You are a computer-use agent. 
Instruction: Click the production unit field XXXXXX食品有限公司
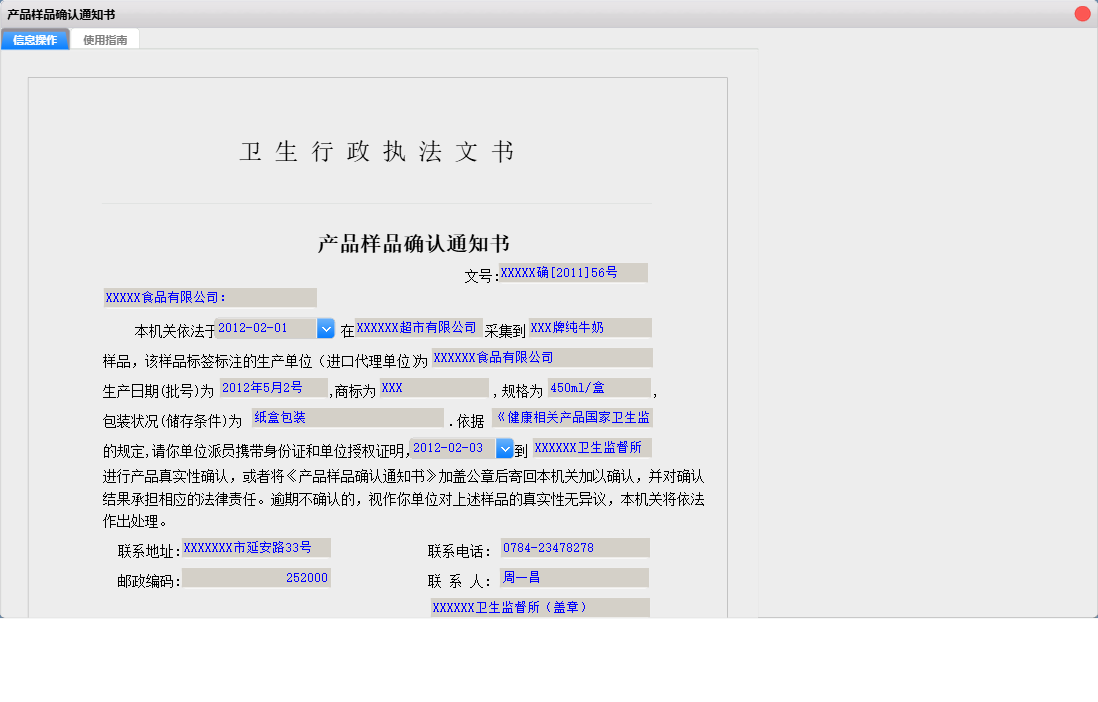coord(540,357)
